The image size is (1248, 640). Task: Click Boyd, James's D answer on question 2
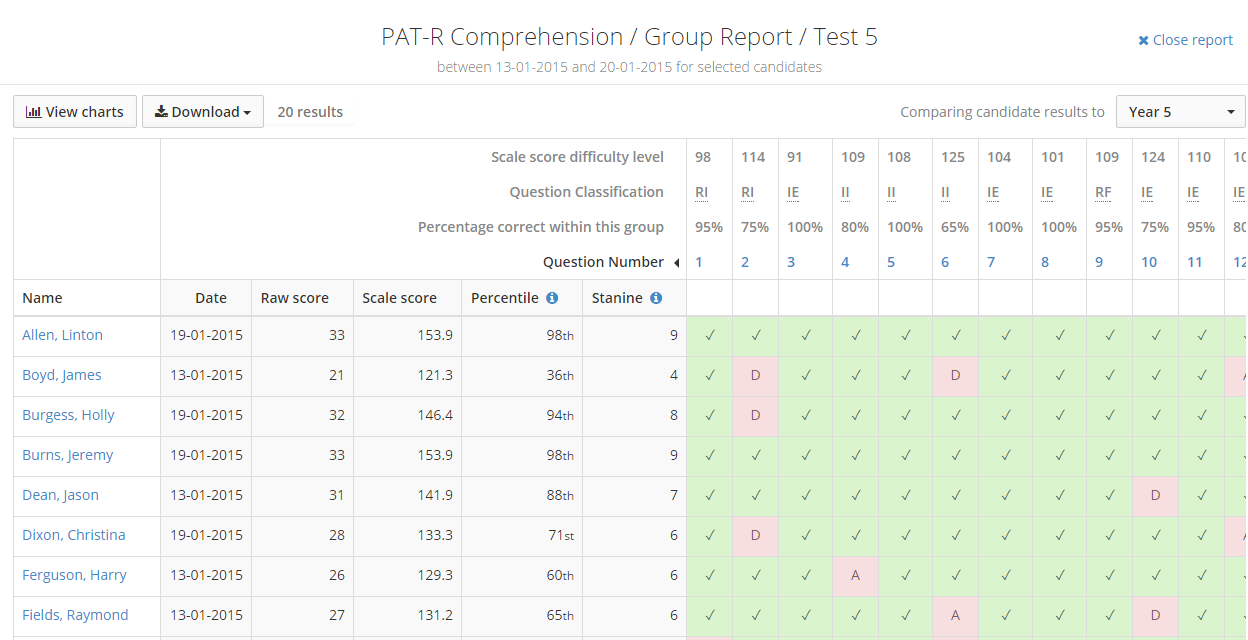(x=756, y=376)
